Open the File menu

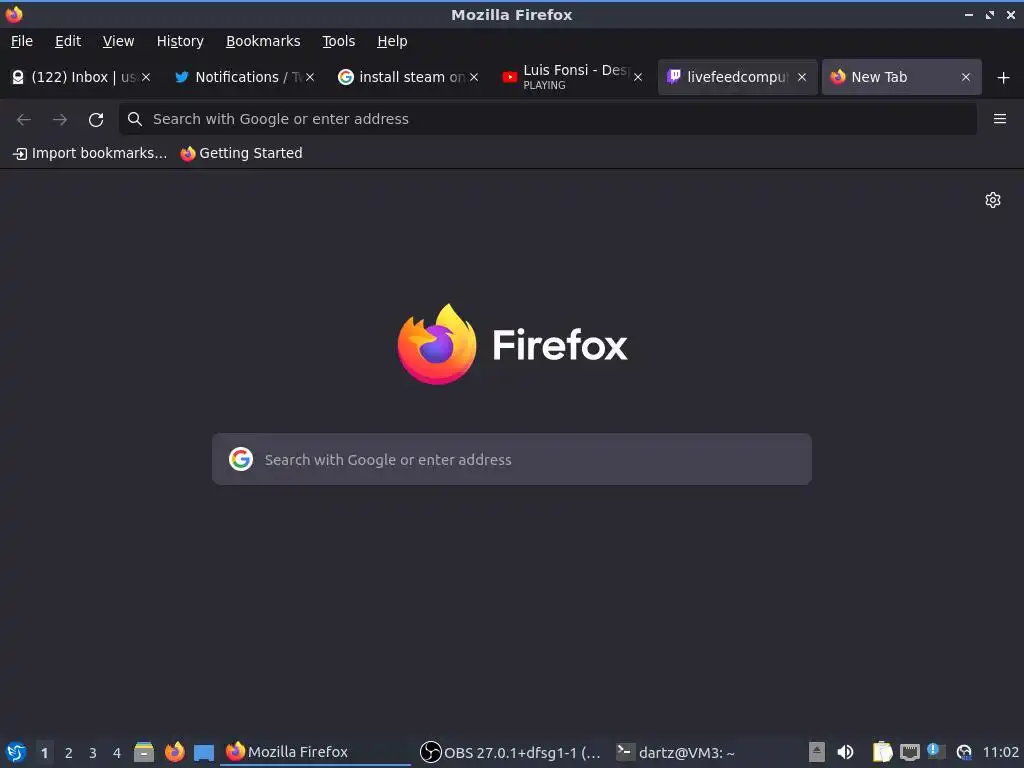[22, 41]
